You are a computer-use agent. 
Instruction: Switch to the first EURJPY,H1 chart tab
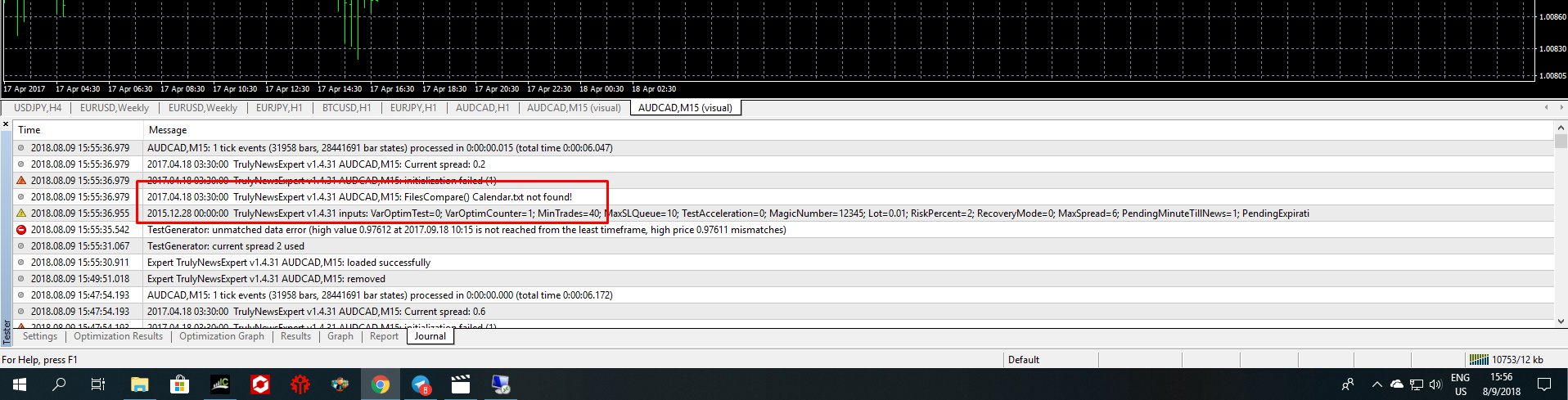point(279,108)
